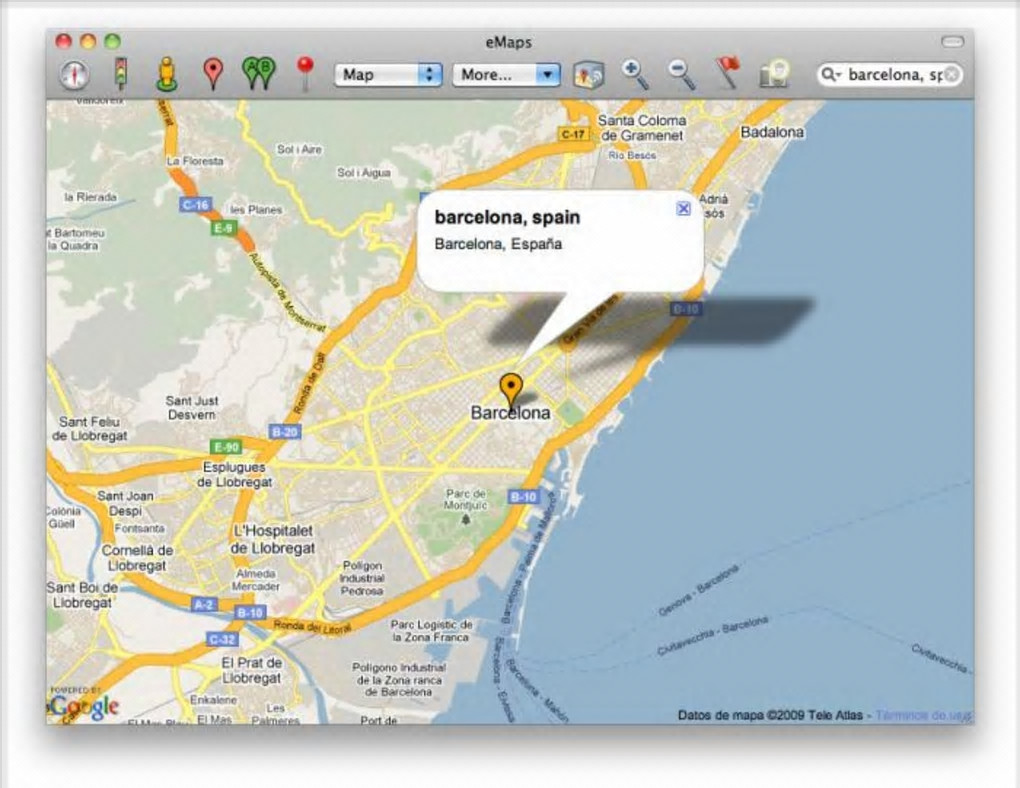Click the yellow minimize window button

[x=88, y=42]
